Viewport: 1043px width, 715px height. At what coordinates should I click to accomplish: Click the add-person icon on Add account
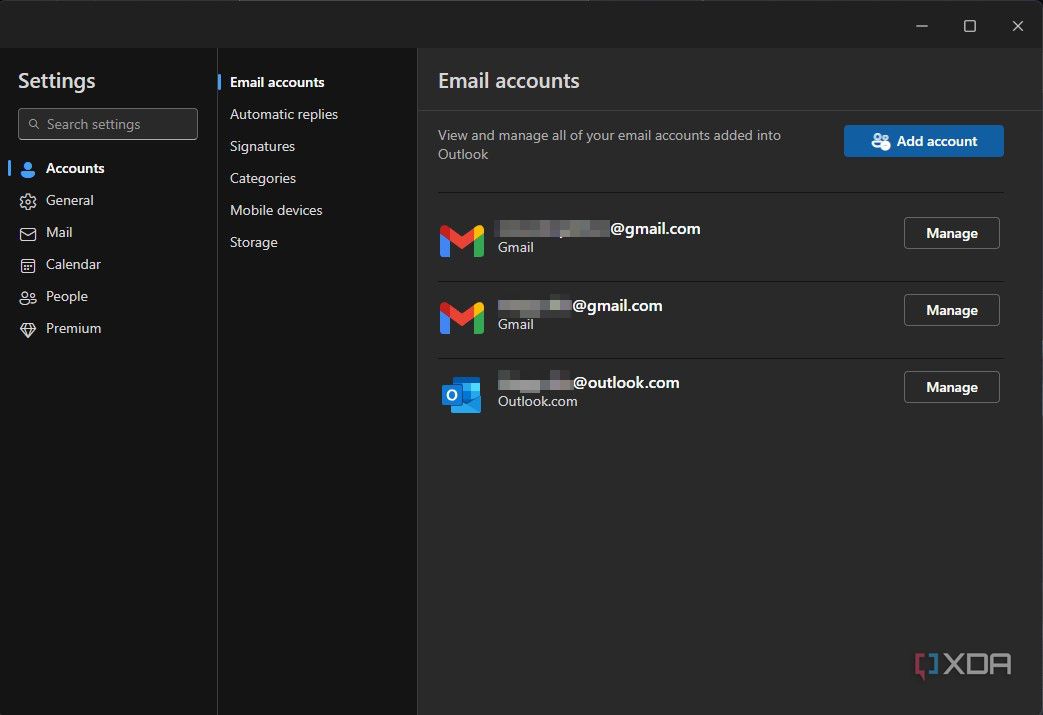[x=881, y=141]
